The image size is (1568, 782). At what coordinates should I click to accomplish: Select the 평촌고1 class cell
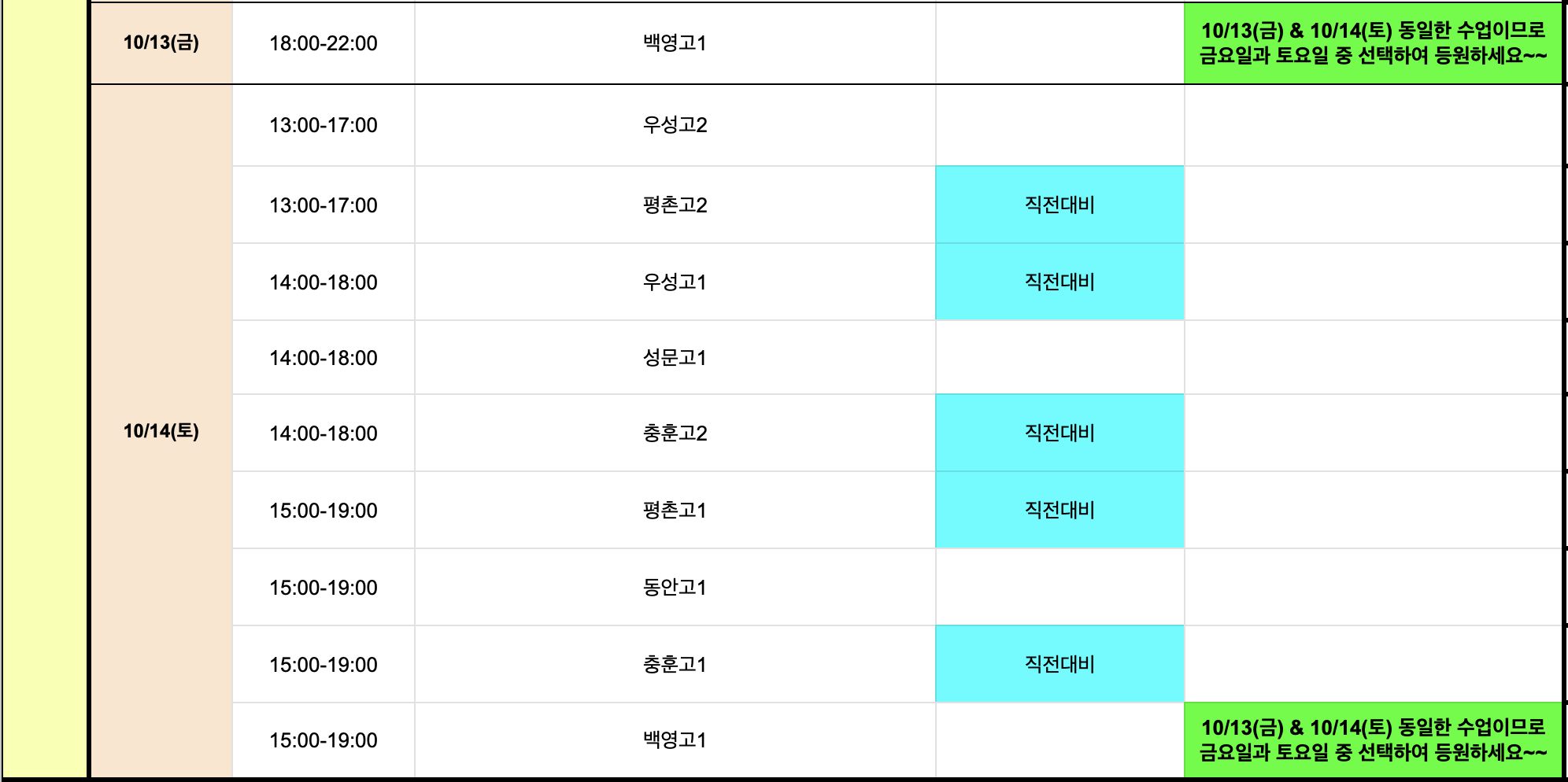tap(675, 511)
